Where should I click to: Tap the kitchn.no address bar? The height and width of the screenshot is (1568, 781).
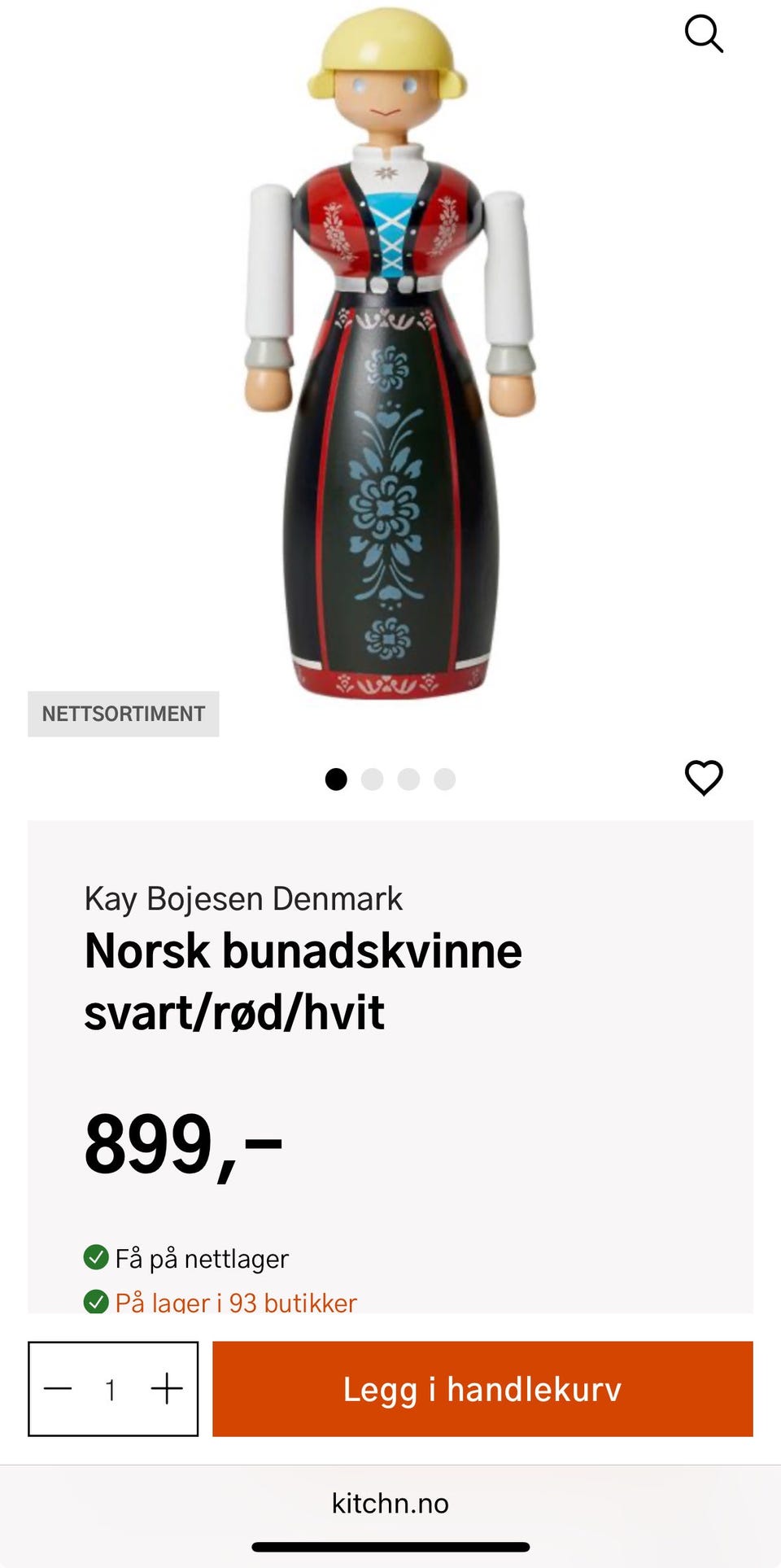pos(390,1503)
